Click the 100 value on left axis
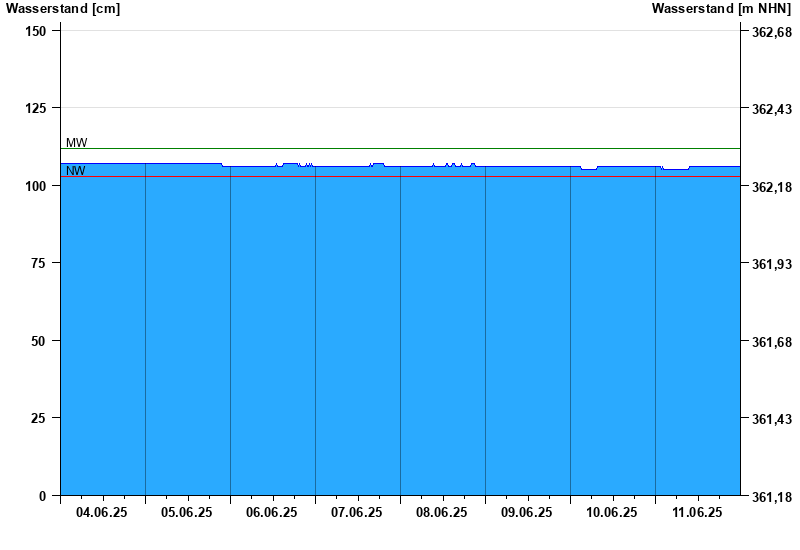The height and width of the screenshot is (550, 800). tap(35, 186)
